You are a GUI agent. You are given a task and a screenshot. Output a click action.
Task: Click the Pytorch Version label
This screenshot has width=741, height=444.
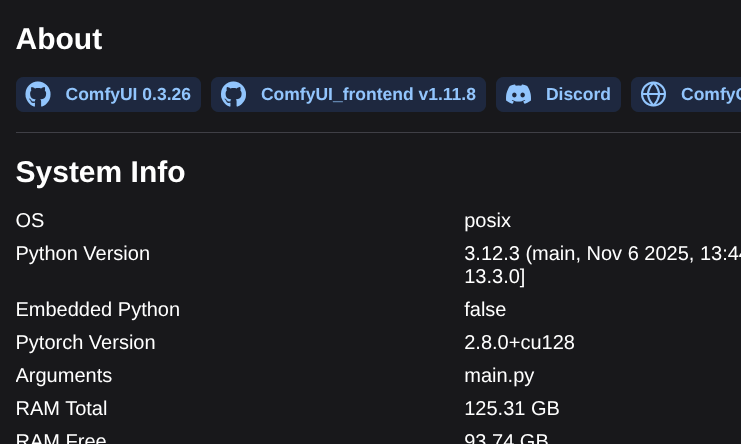pos(86,342)
